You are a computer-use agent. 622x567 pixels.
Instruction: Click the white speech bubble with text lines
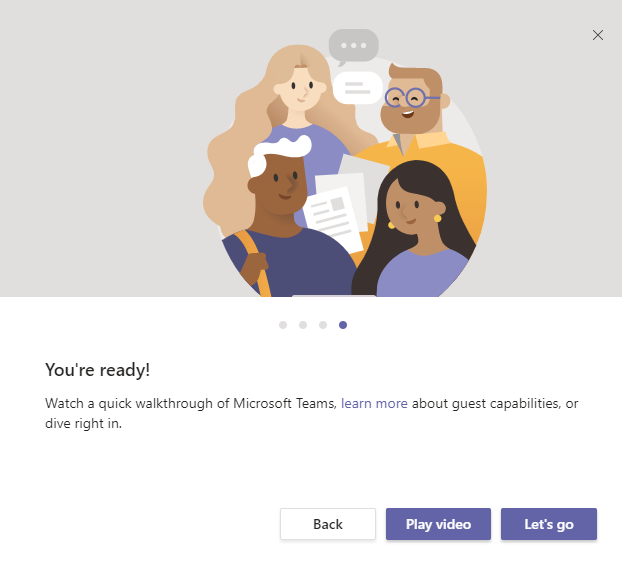357,88
